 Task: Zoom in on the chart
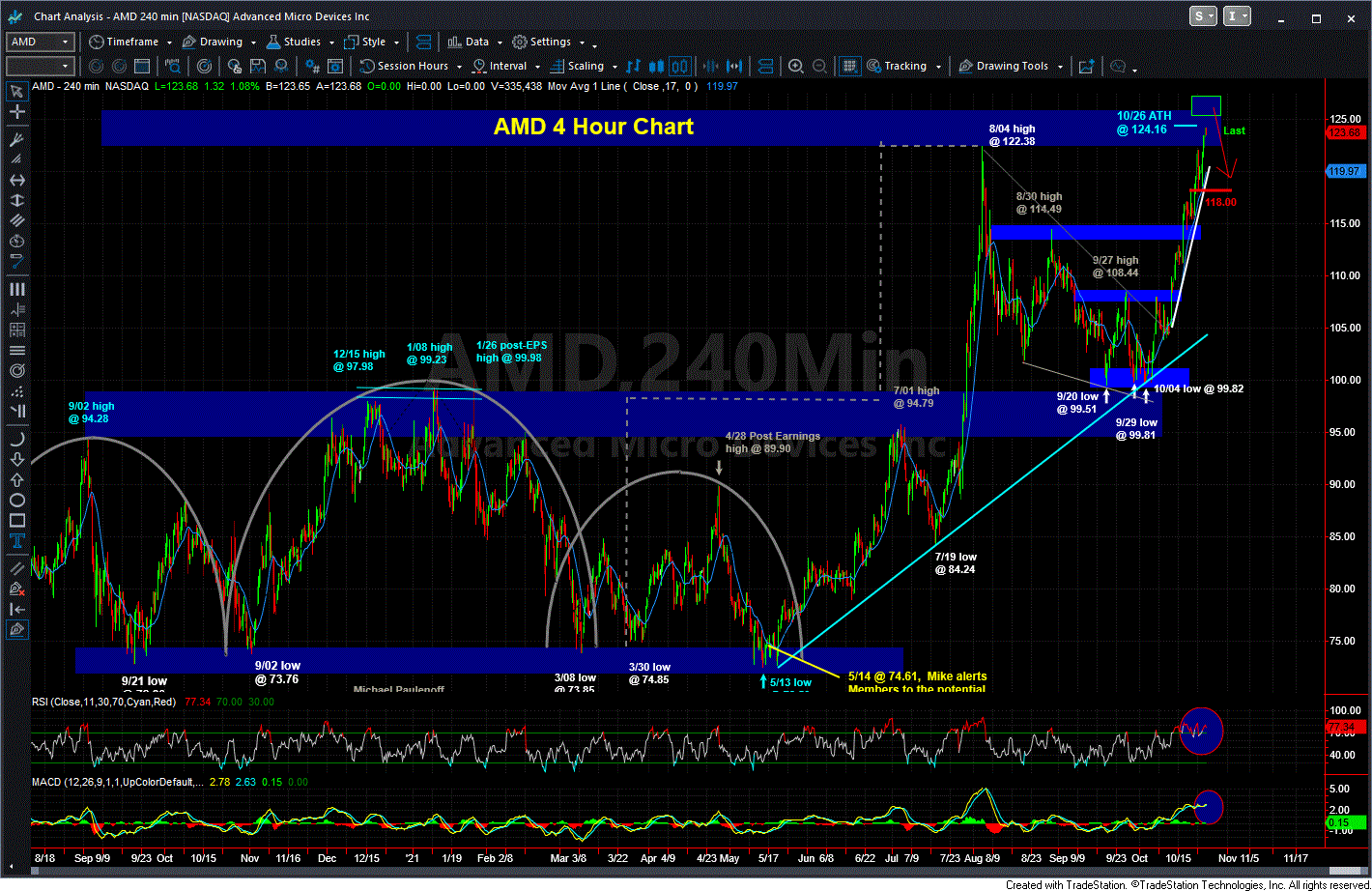coord(796,66)
